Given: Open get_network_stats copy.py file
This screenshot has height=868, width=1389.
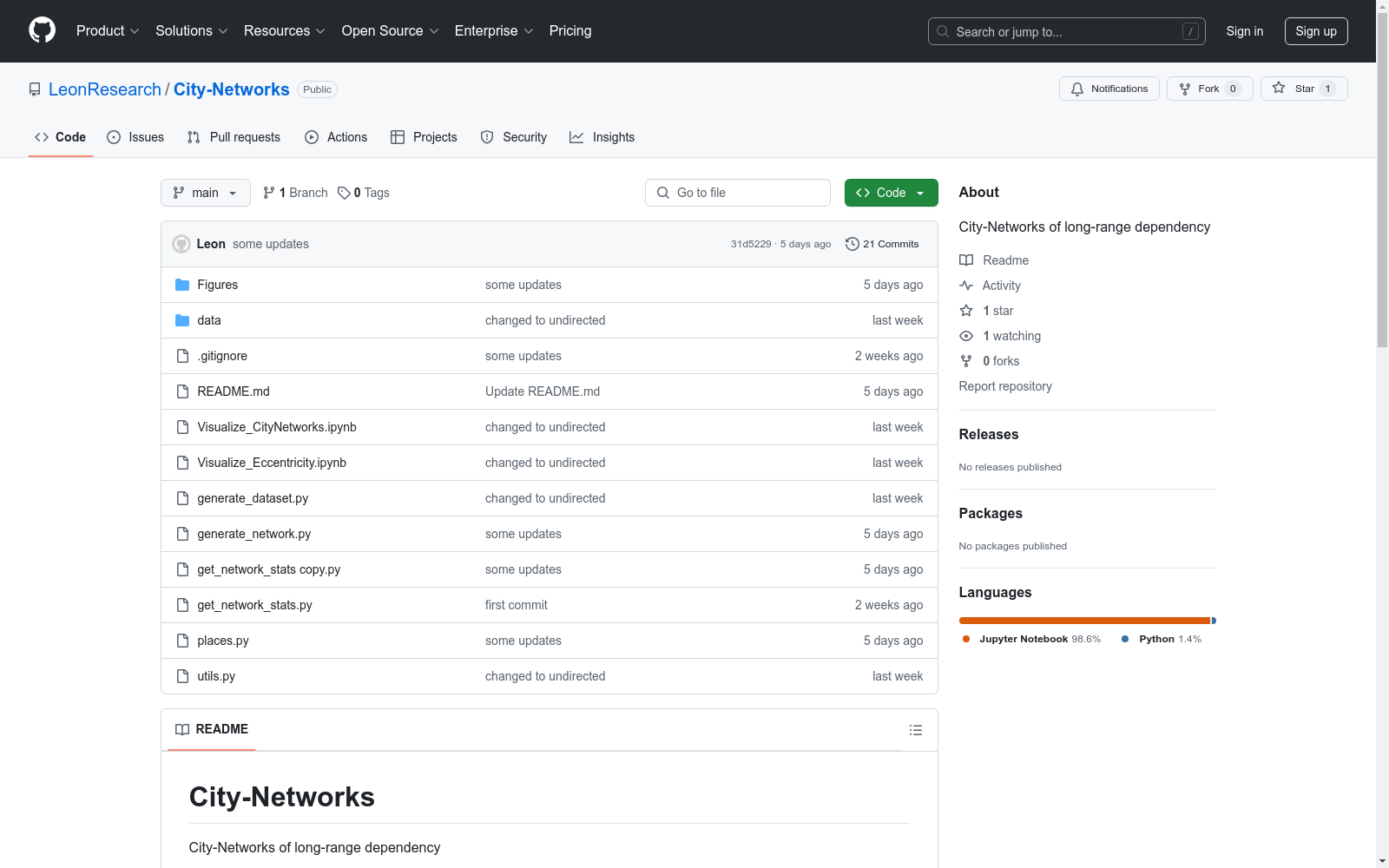Looking at the screenshot, I should tap(269, 569).
